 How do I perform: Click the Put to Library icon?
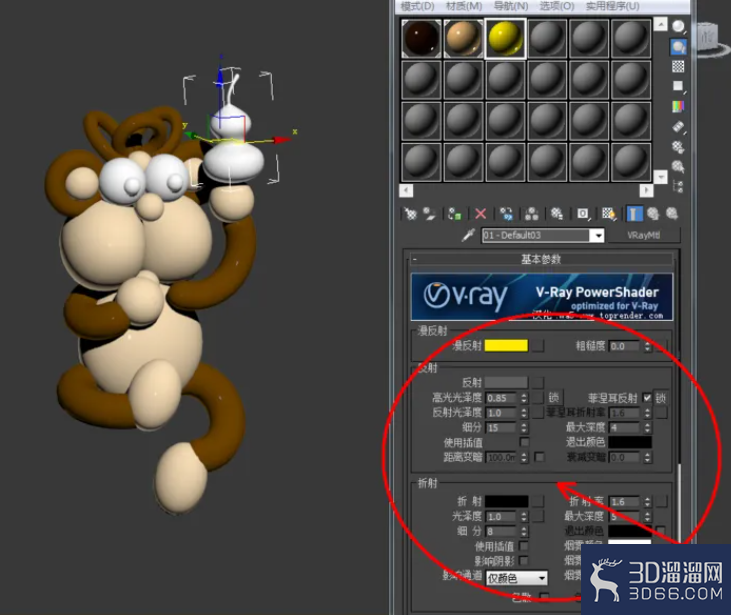point(557,214)
